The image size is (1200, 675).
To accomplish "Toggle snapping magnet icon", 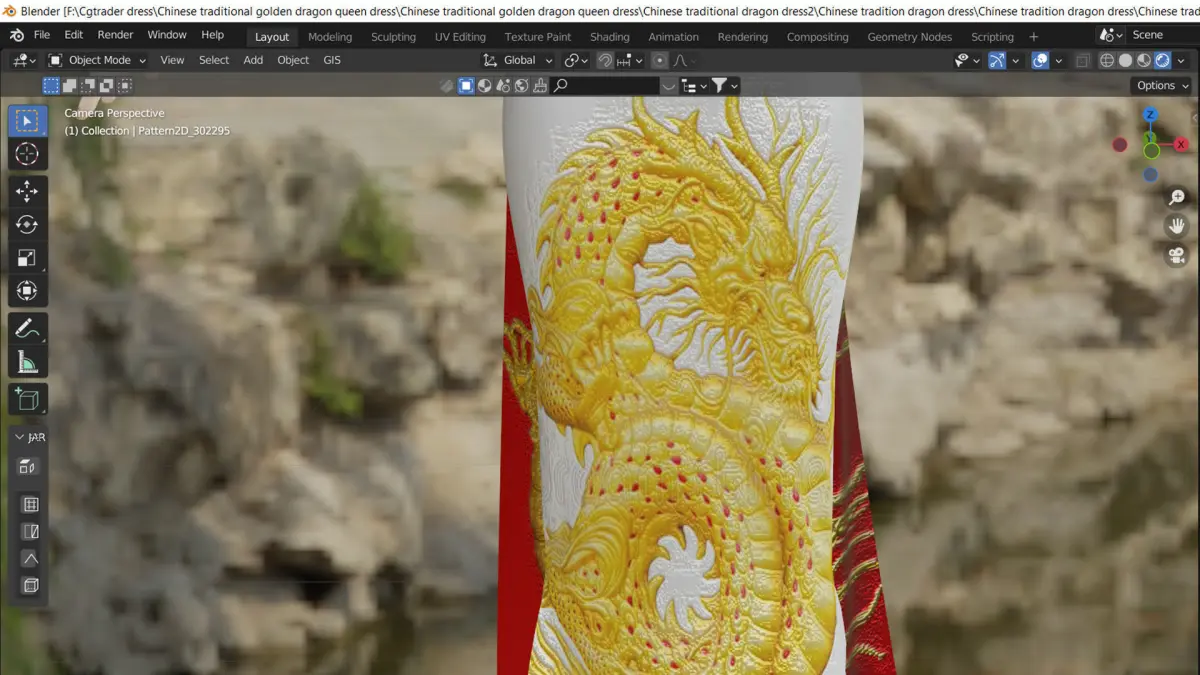I will 605,60.
